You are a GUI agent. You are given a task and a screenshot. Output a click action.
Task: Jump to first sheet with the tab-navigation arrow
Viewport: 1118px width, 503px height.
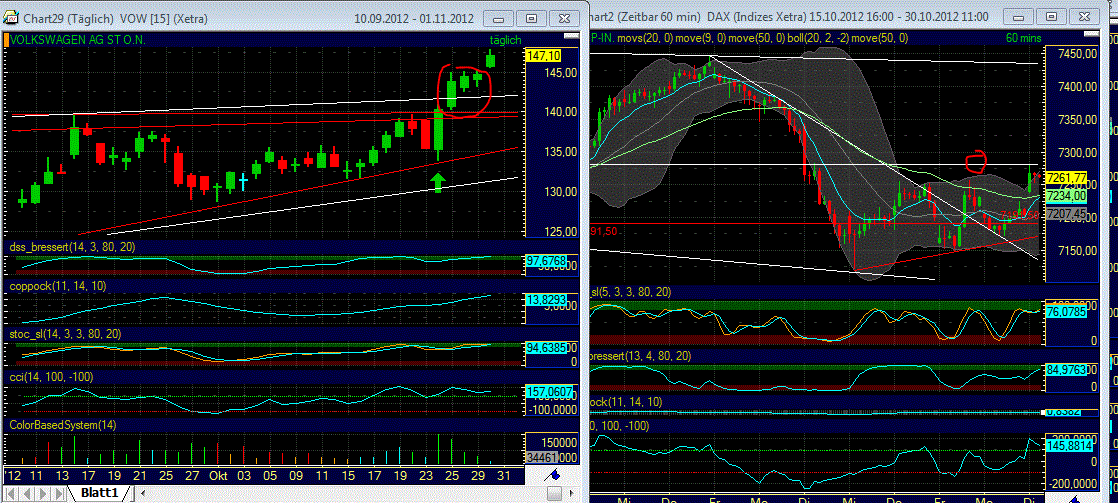12,493
